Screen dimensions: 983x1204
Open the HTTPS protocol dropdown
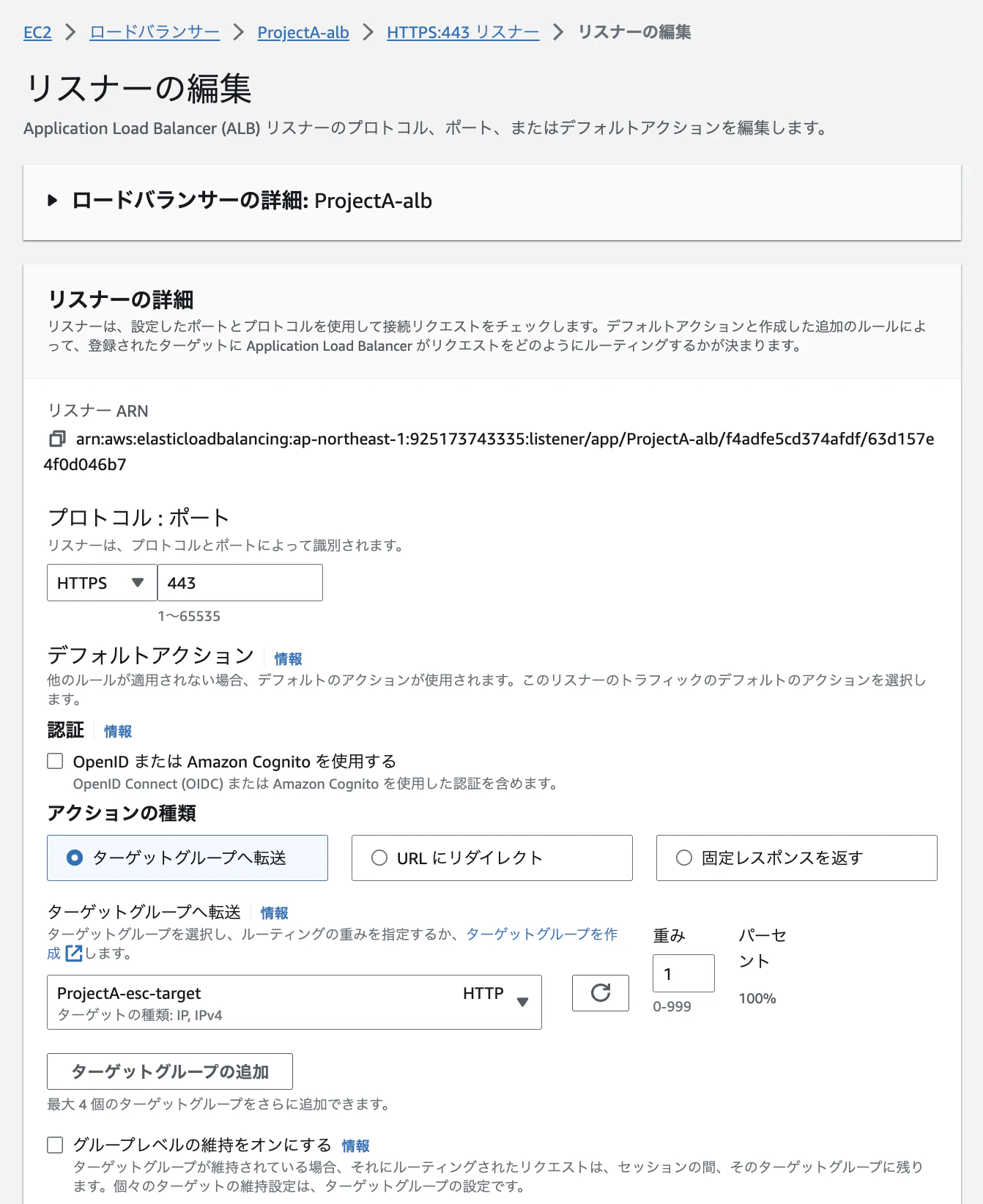pyautogui.click(x=102, y=583)
